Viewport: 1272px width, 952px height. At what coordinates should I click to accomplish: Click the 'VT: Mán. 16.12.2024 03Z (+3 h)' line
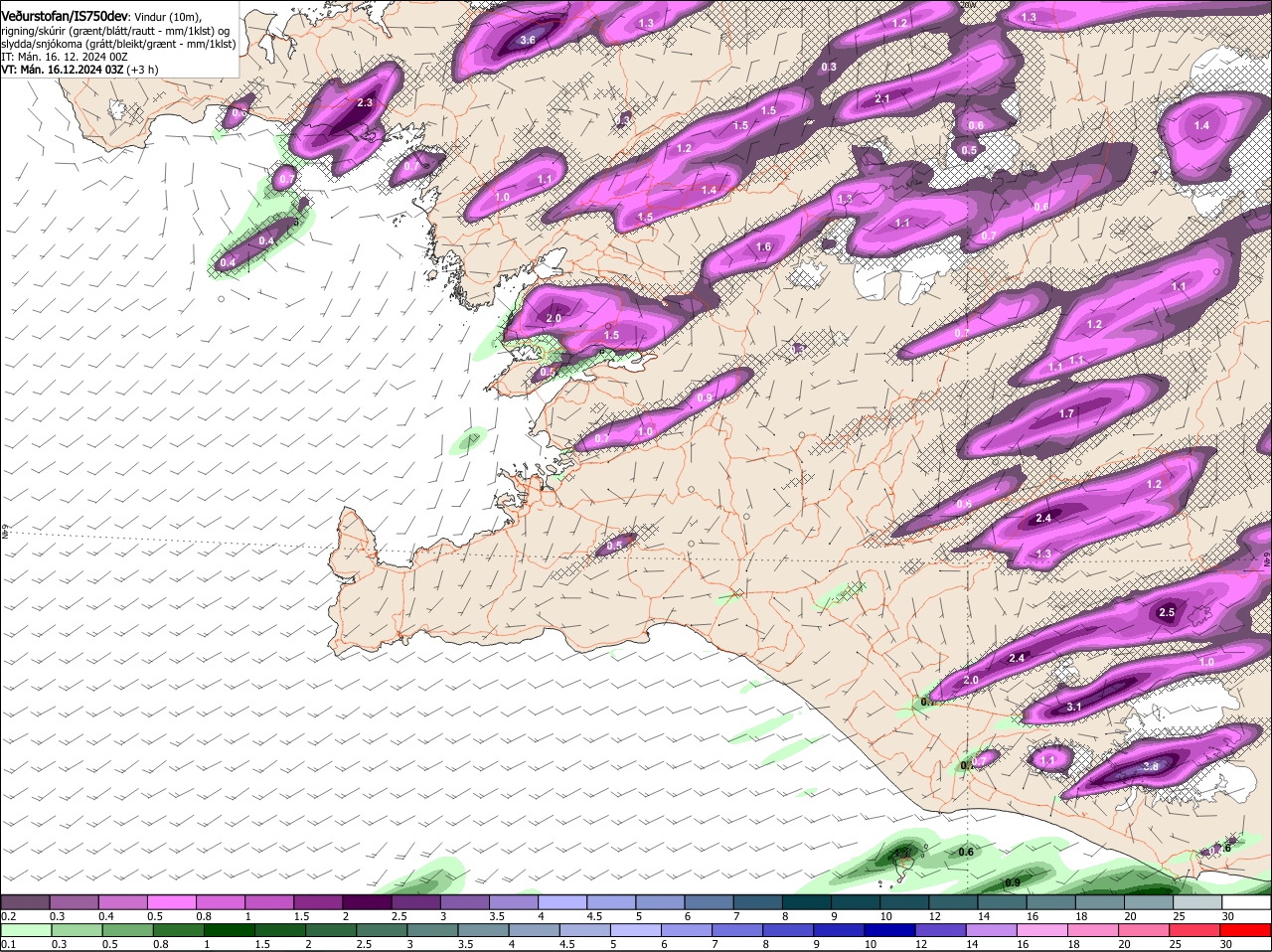(79, 70)
